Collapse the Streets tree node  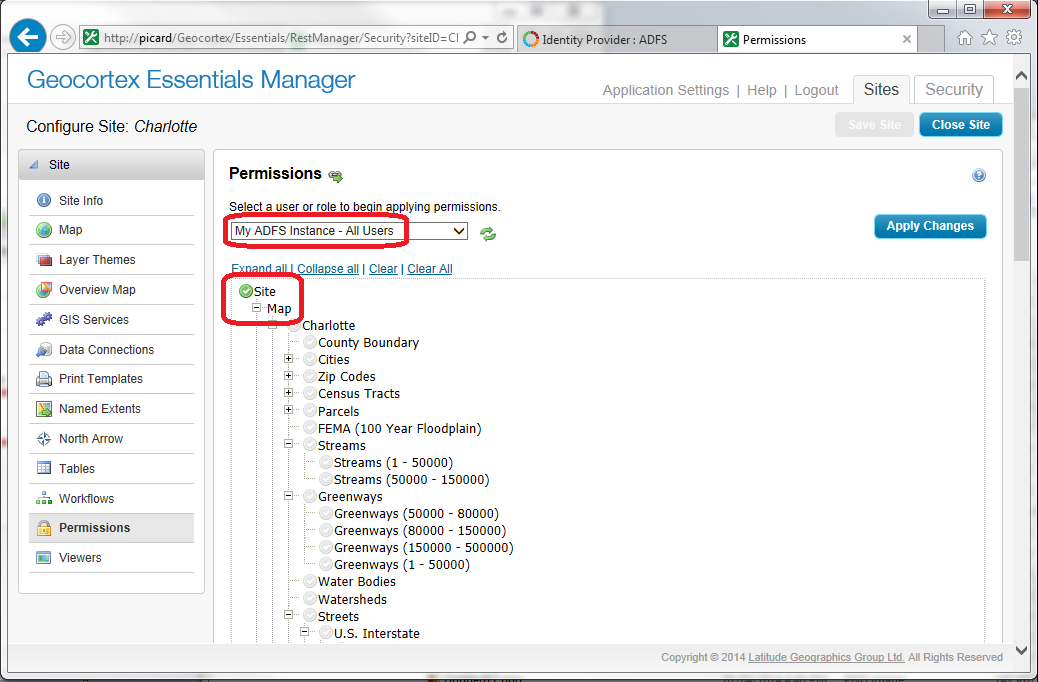click(288, 614)
